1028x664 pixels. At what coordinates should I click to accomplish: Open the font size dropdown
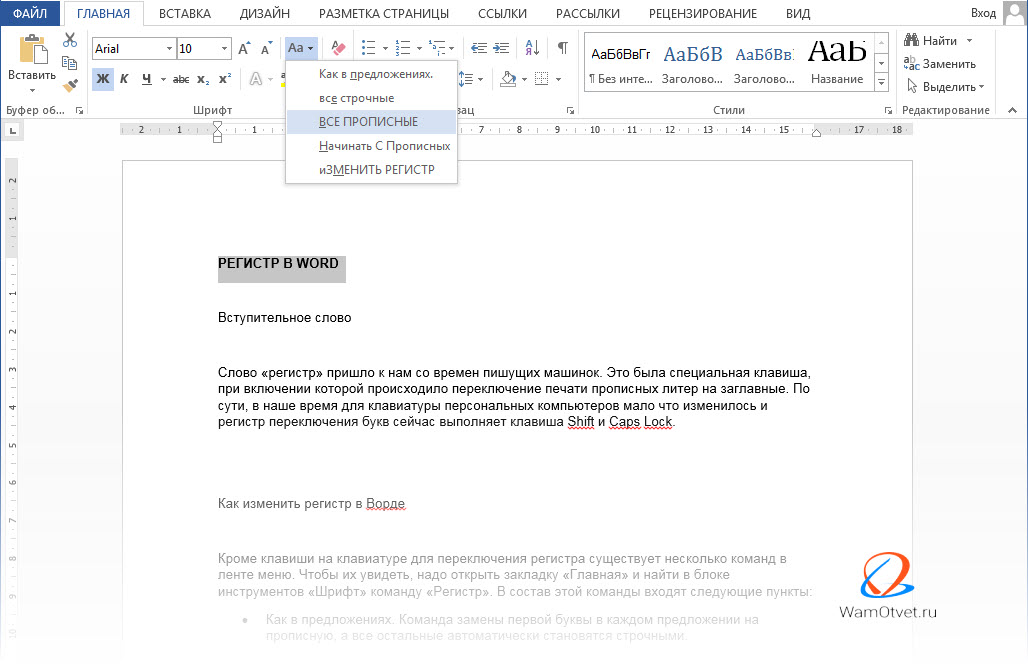224,48
